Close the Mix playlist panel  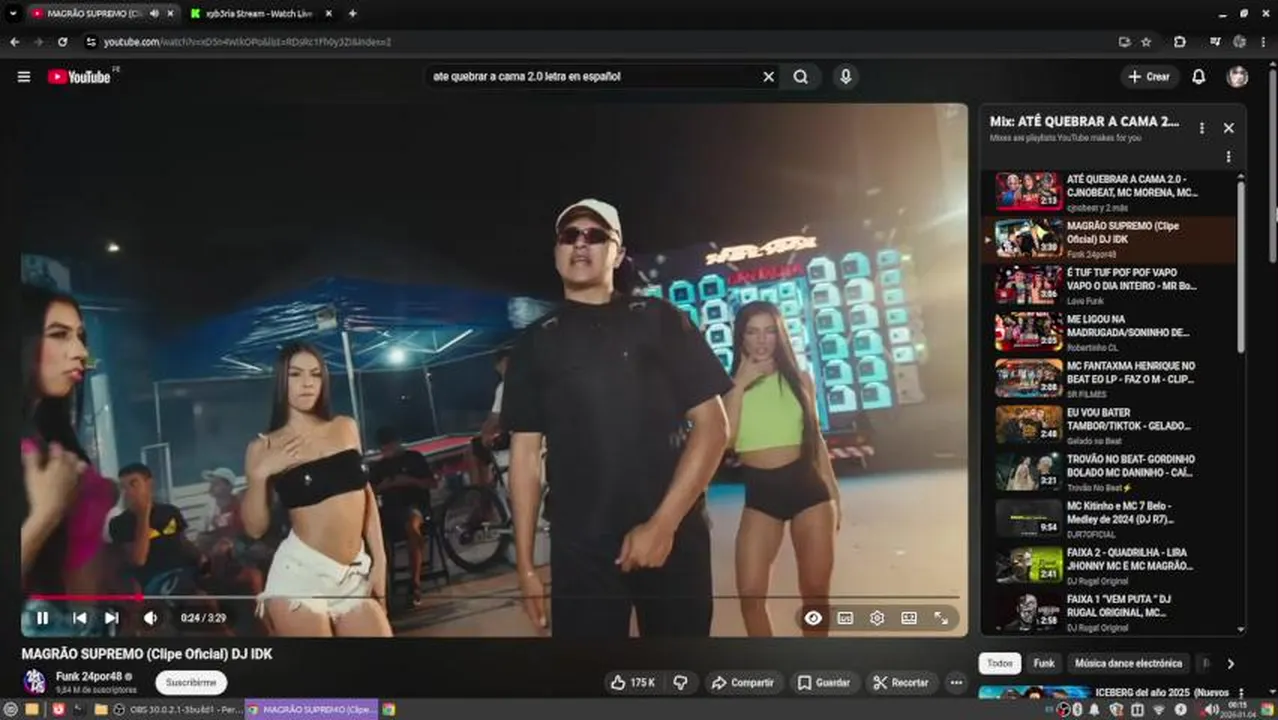coord(1229,128)
